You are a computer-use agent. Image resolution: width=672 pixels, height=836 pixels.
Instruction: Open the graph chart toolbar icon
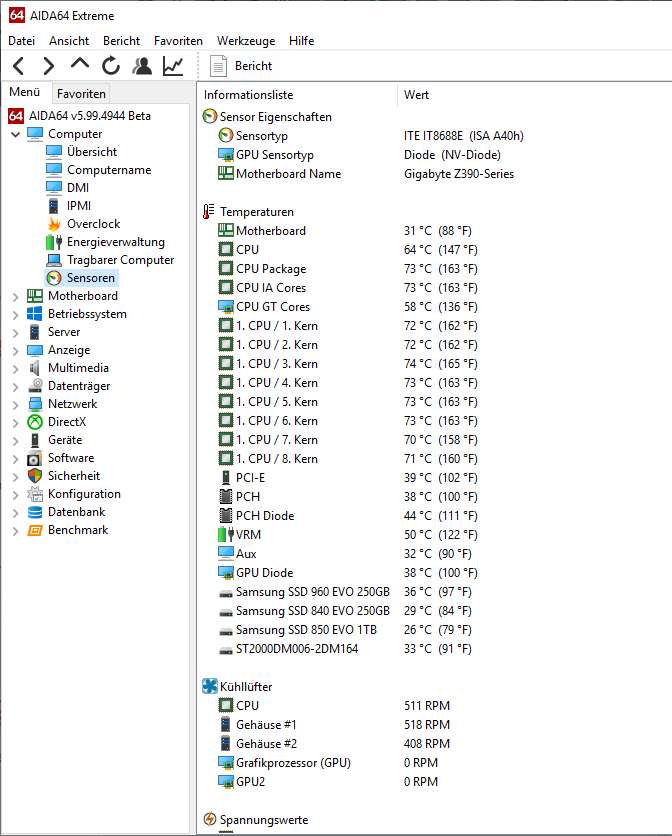(173, 66)
